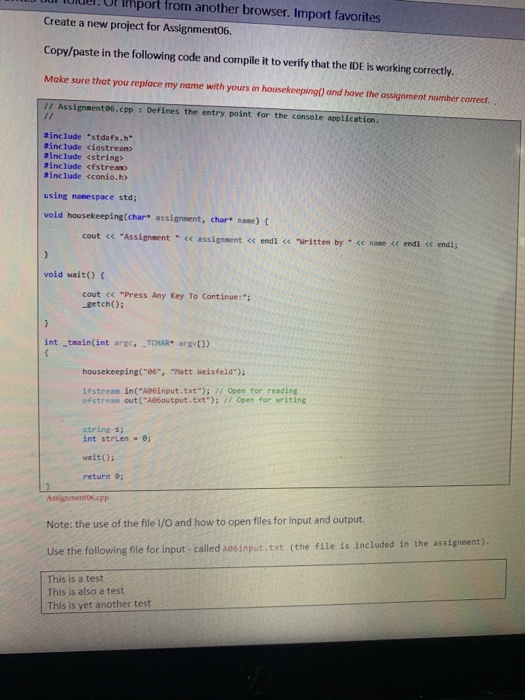Click the 'wait();' call in _tmain
Viewport: 525px width, 700px height.
click(x=99, y=458)
